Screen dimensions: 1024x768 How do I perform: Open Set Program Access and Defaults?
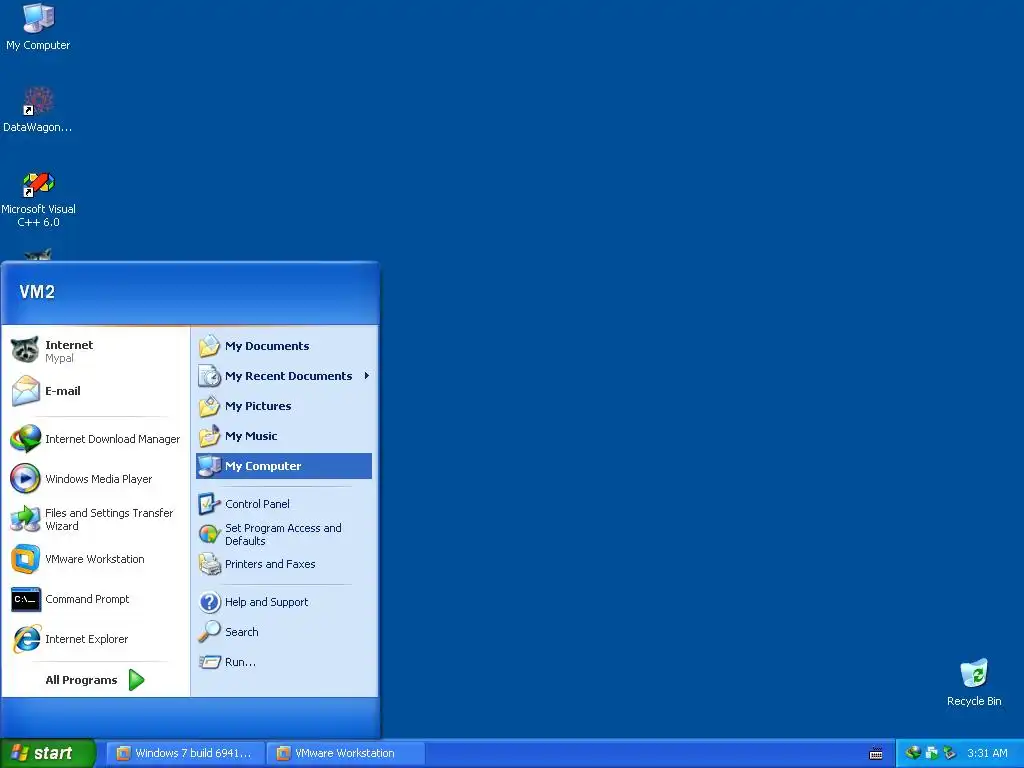(284, 534)
